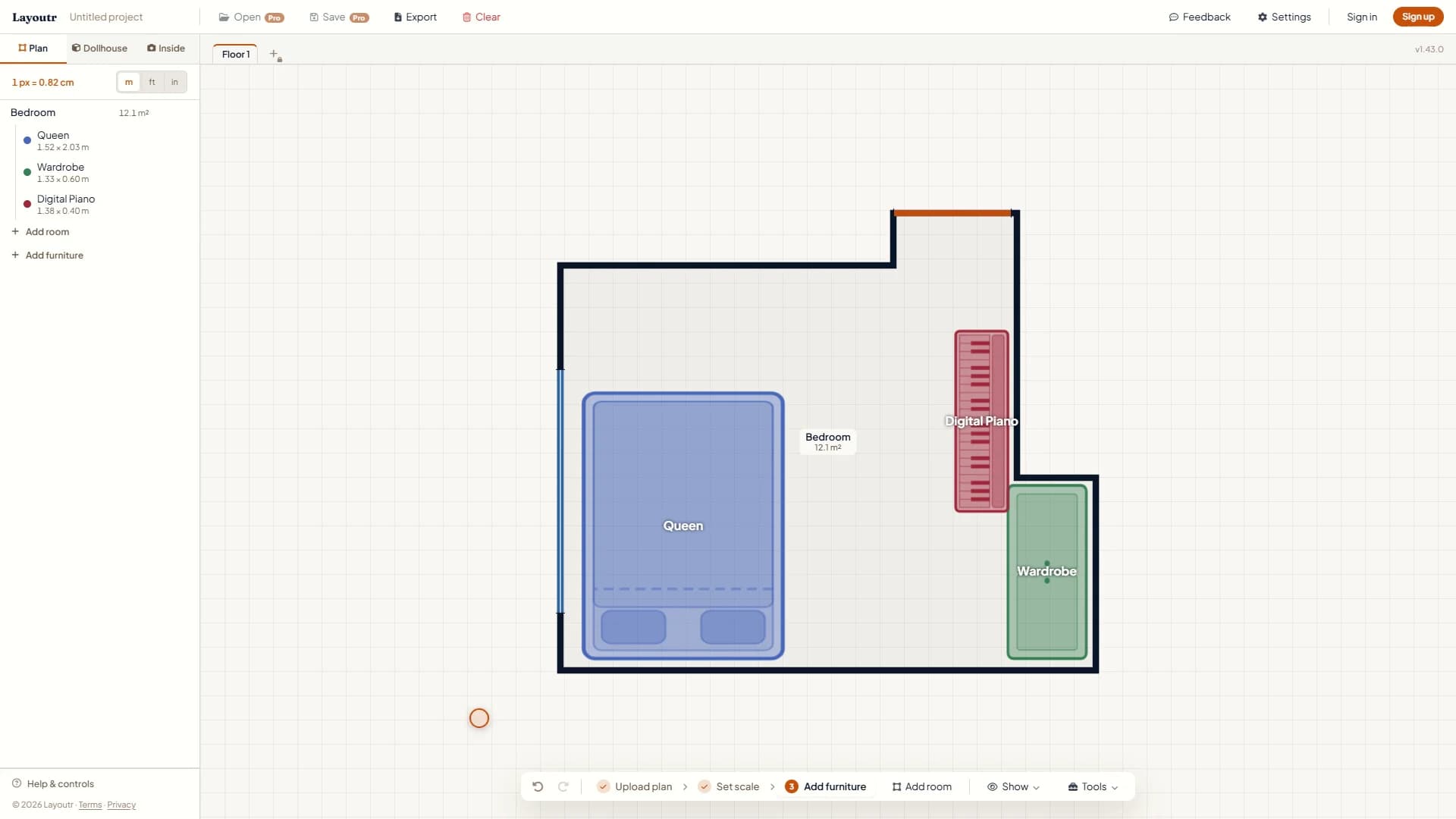Click the red color dot next to Digital Piano
This screenshot has width=1456, height=819.
click(27, 204)
